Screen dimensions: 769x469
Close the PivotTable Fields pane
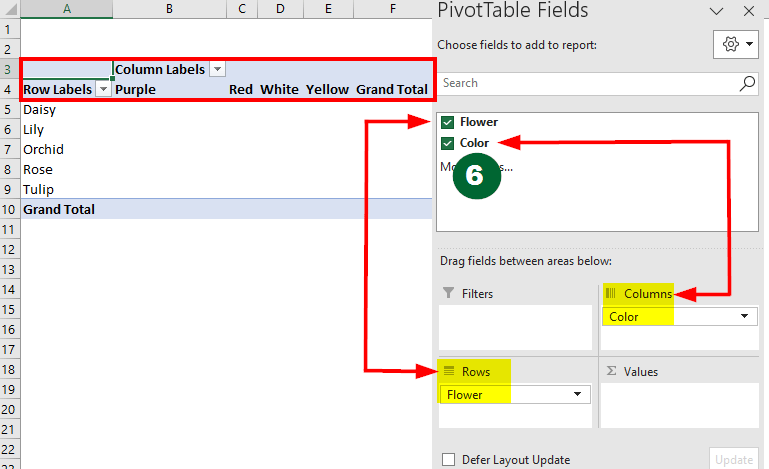748,12
